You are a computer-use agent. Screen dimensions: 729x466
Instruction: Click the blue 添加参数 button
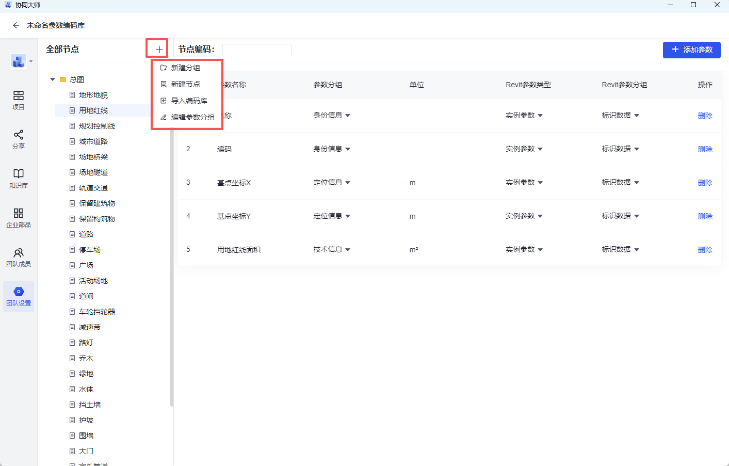pos(691,49)
